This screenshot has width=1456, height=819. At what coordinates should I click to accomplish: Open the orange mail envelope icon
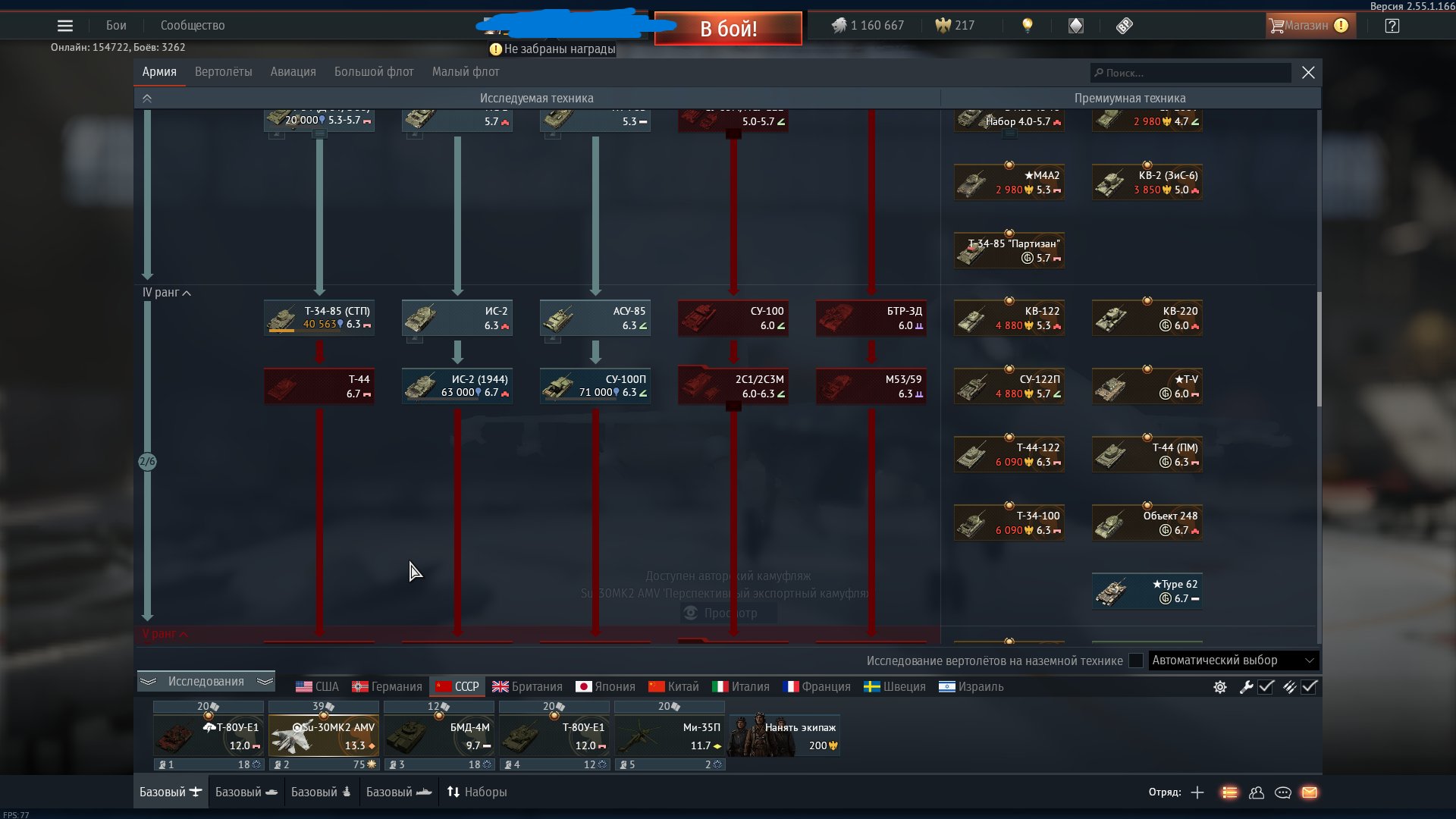click(x=1310, y=792)
